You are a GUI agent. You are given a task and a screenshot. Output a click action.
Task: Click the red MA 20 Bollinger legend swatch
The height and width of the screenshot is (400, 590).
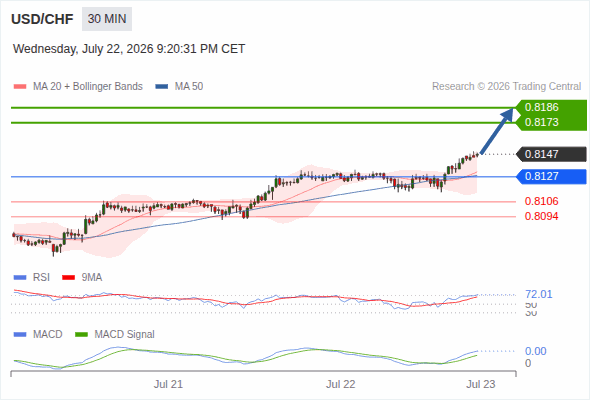pos(20,87)
